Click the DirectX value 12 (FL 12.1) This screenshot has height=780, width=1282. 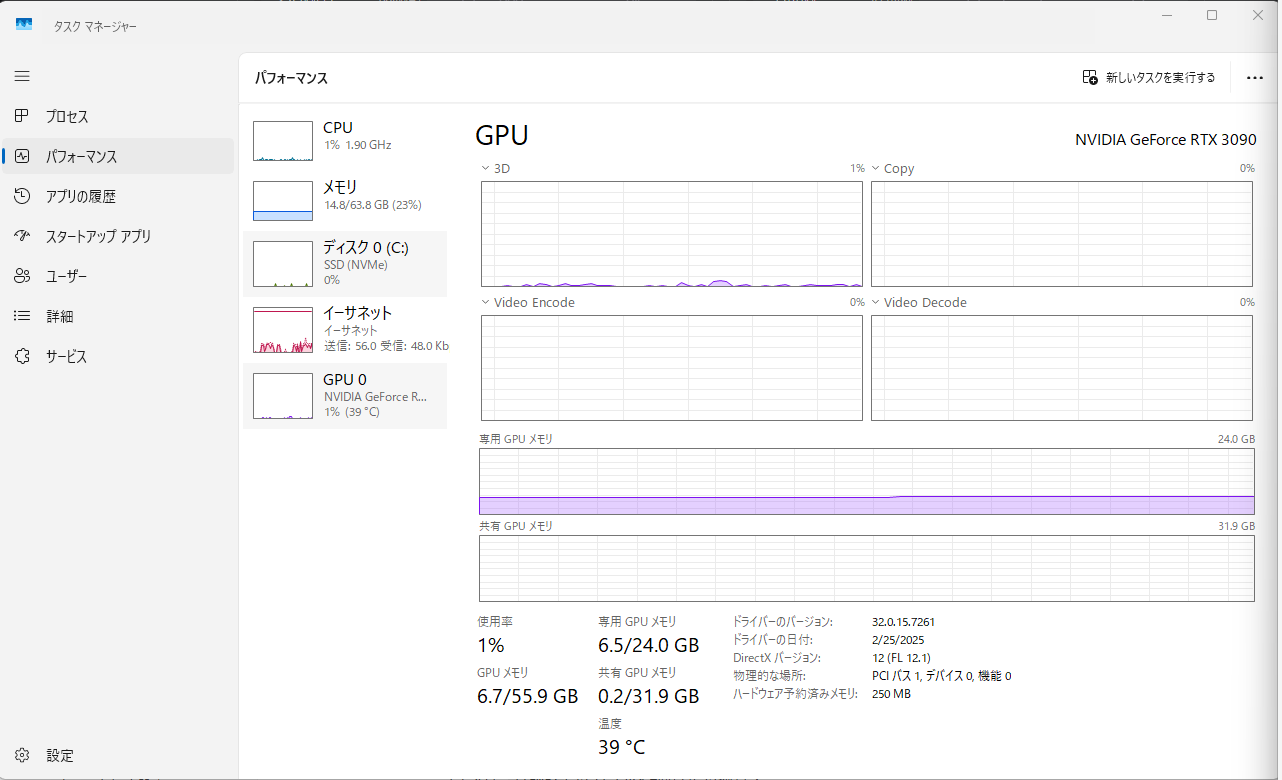902,658
